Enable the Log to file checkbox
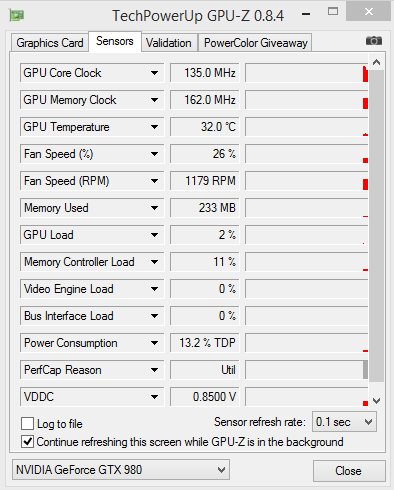Screen dimensions: 394x490 [27, 424]
